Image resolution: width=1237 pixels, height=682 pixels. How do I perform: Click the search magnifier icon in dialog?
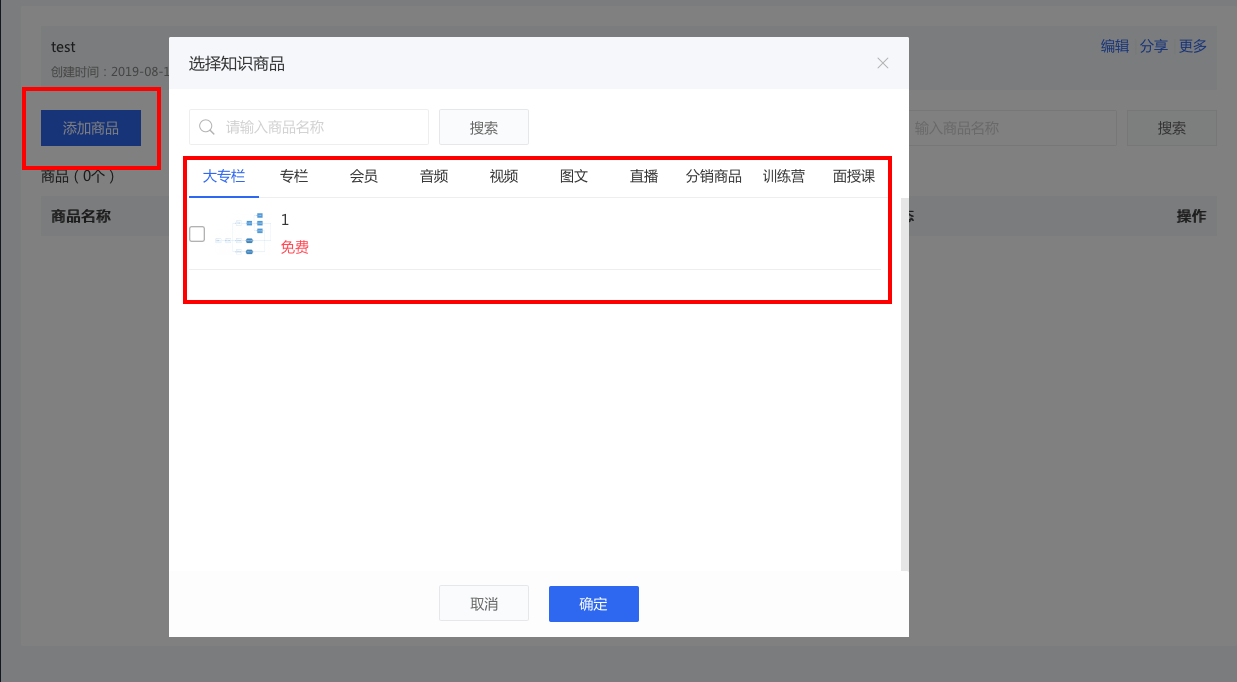[x=207, y=127]
